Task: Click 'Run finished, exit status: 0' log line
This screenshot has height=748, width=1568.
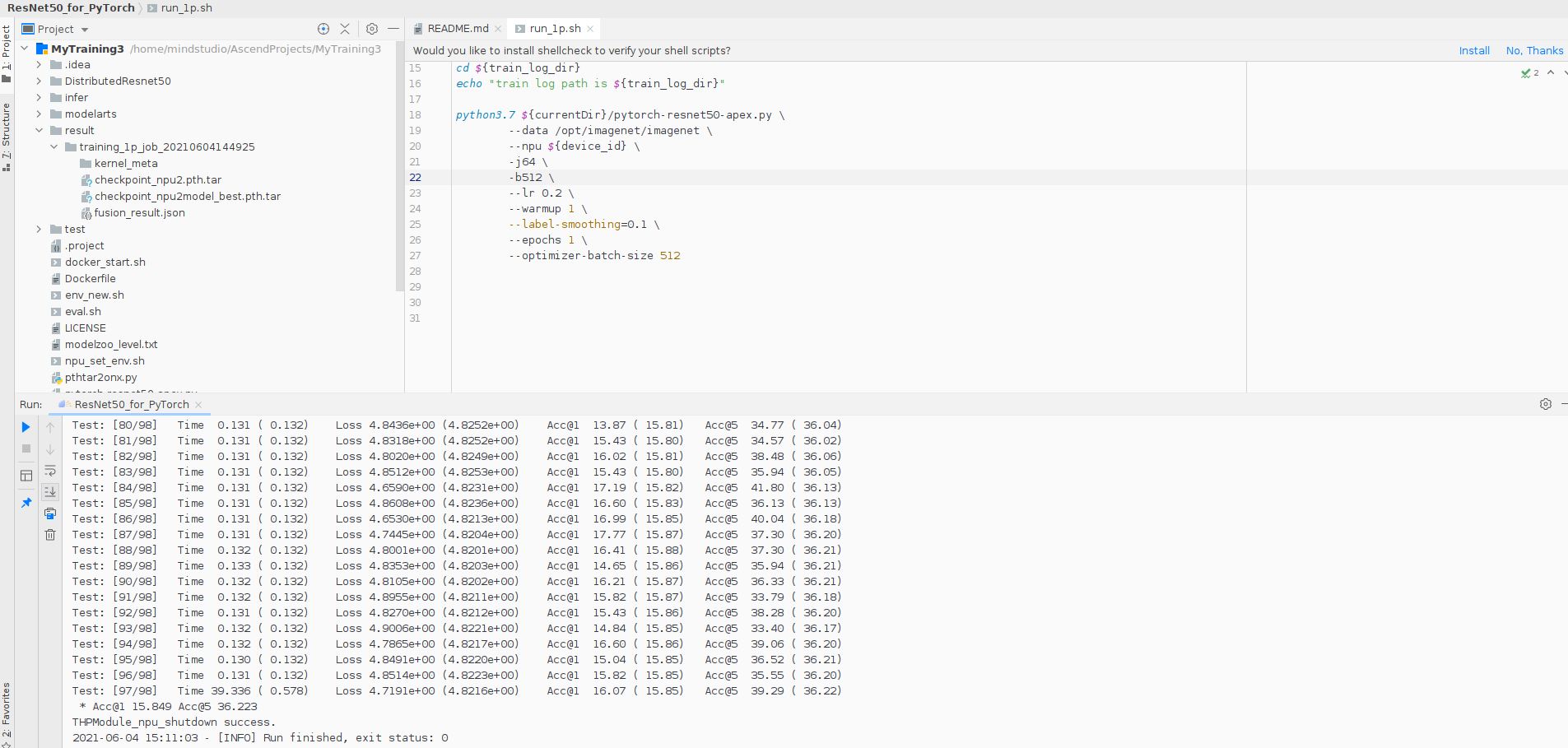Action: [x=356, y=738]
